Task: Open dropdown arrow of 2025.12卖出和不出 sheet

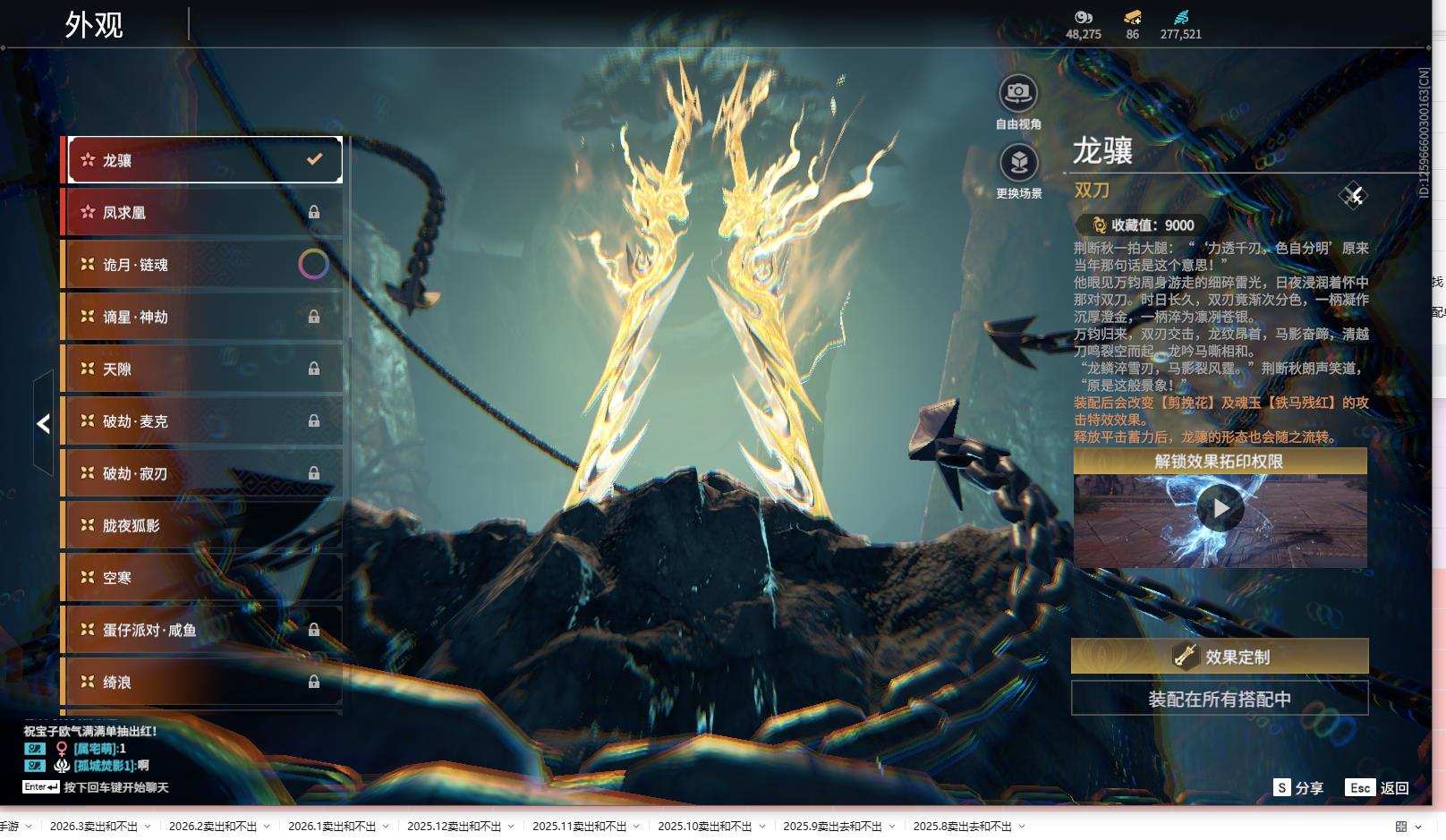Action: pos(511,827)
